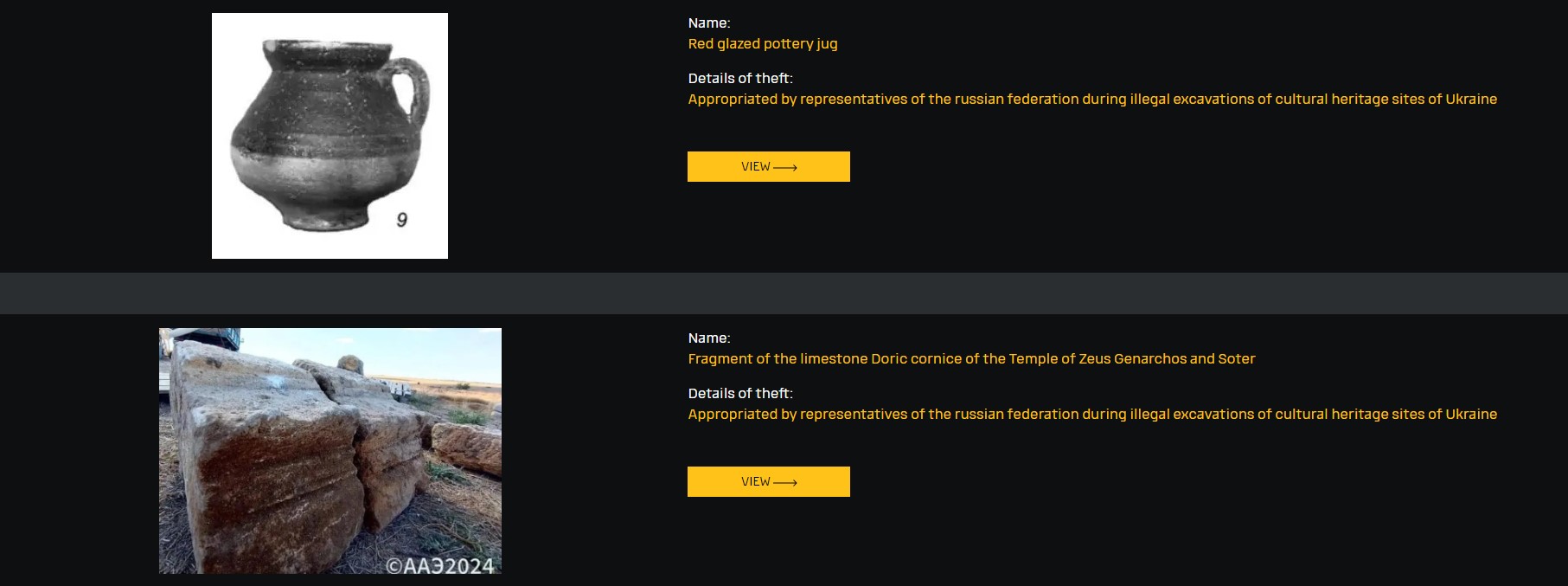Click the 'Name:' label above the pottery jug title
1568x586 pixels.
709,23
